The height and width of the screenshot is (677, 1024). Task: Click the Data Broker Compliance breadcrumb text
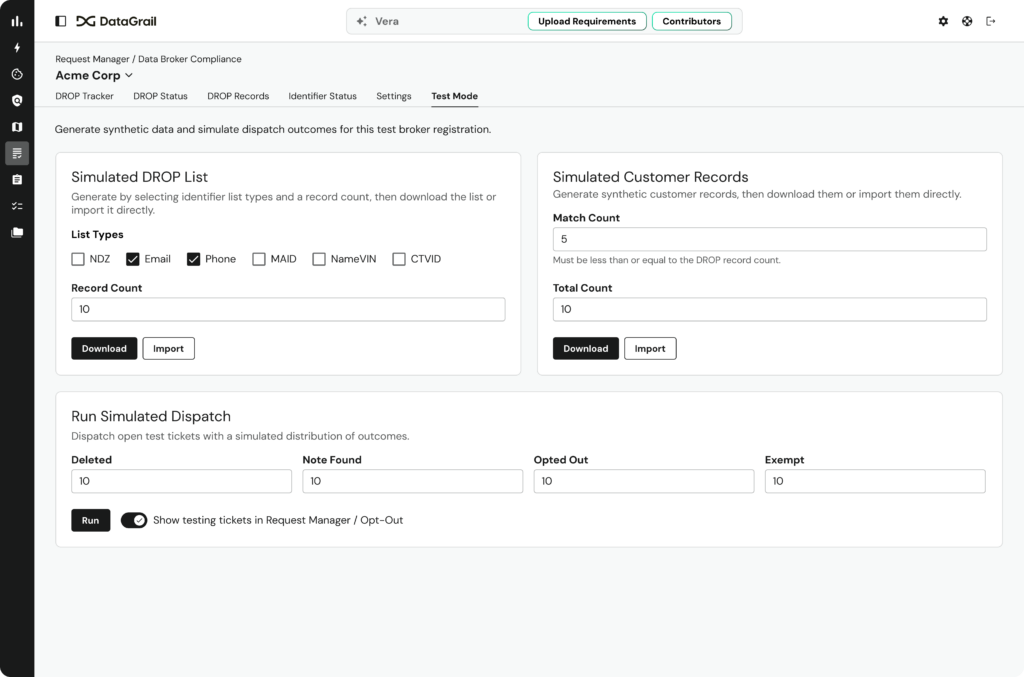(189, 59)
